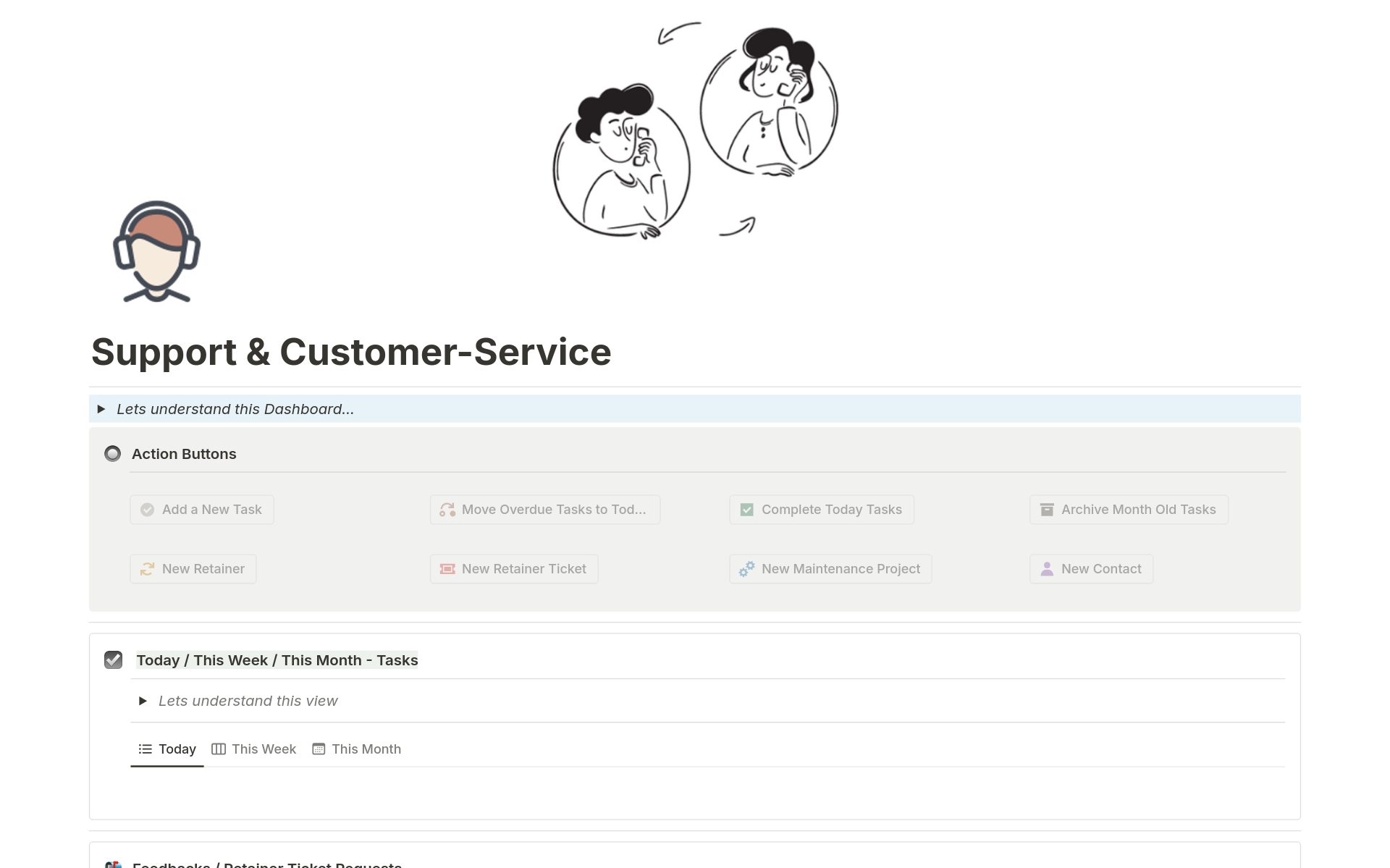Click the red ticket icon in New Retainer Ticket

click(447, 569)
